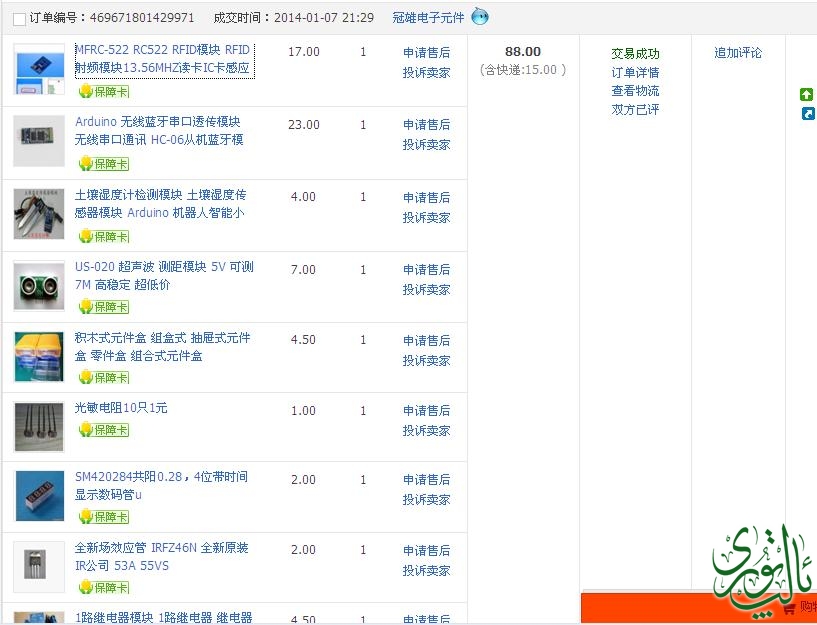Open the 双方已评 reviews link

(x=635, y=109)
